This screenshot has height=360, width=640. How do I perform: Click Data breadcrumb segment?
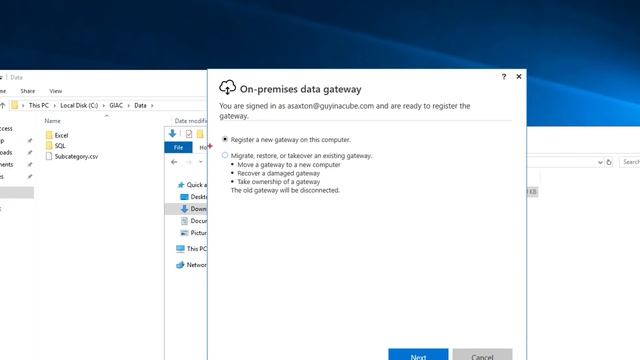140,105
